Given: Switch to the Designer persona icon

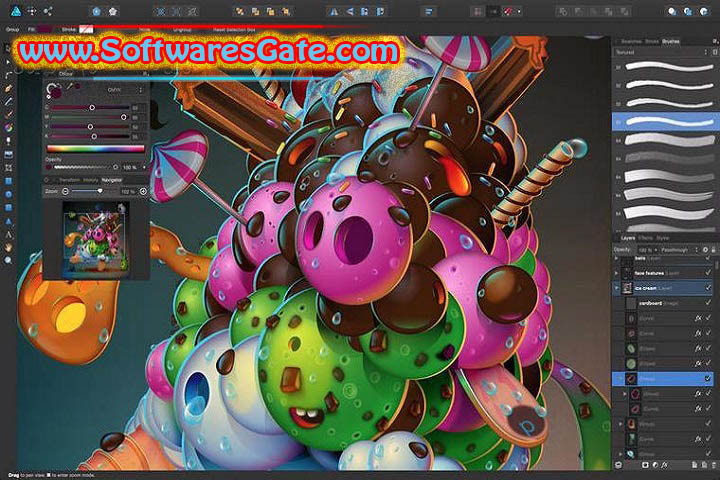Looking at the screenshot, I should point(16,11).
